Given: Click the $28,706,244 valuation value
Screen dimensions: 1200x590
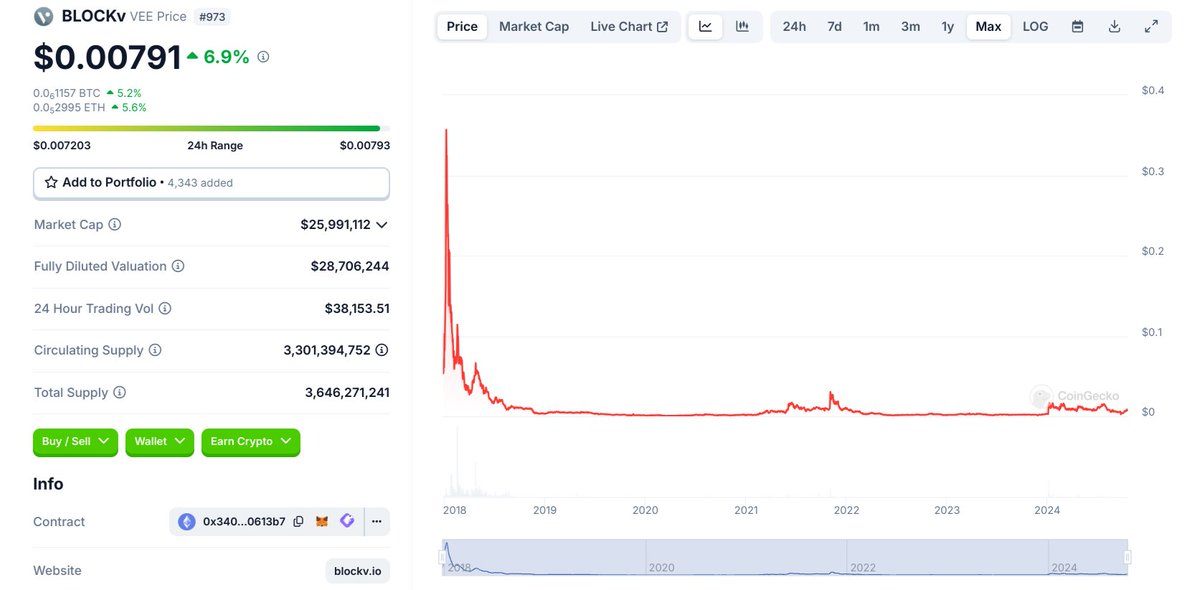Looking at the screenshot, I should coord(350,267).
